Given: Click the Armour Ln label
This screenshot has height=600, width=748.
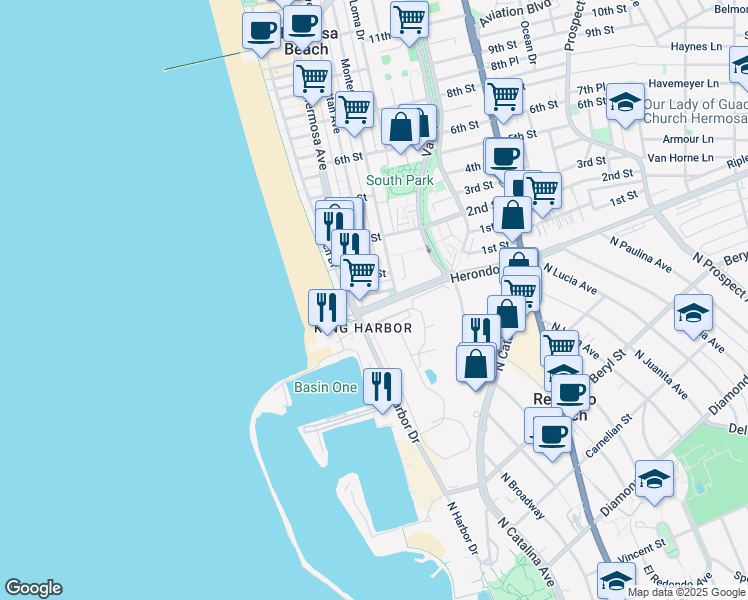Looking at the screenshot, I should coord(688,139).
